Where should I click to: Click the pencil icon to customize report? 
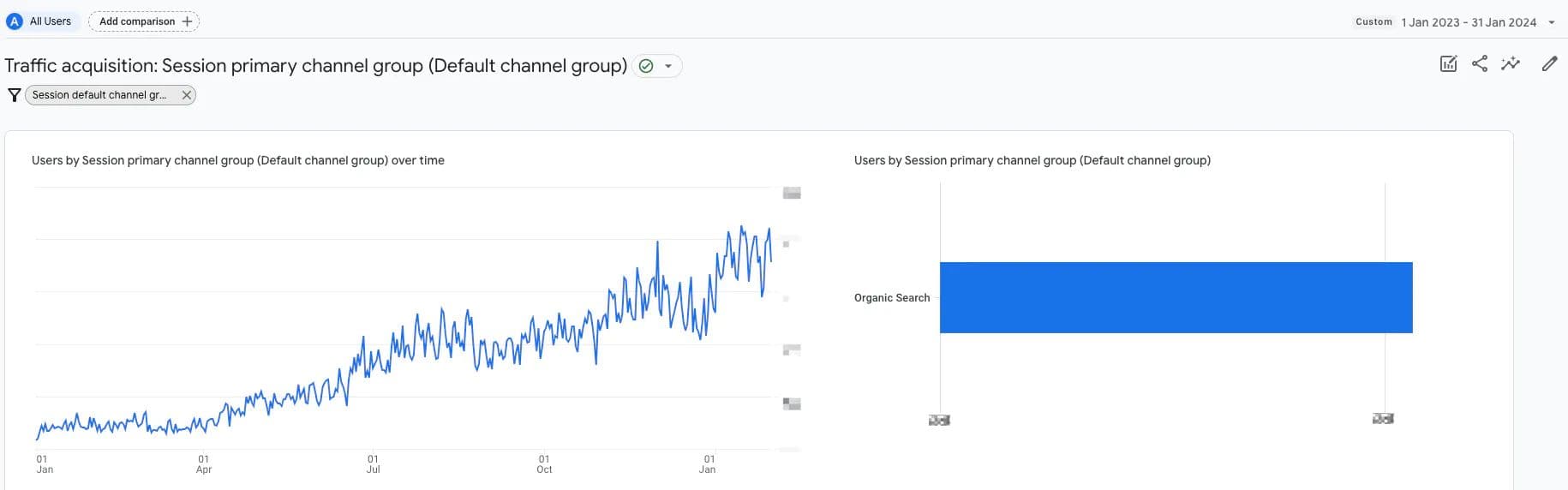click(1549, 63)
